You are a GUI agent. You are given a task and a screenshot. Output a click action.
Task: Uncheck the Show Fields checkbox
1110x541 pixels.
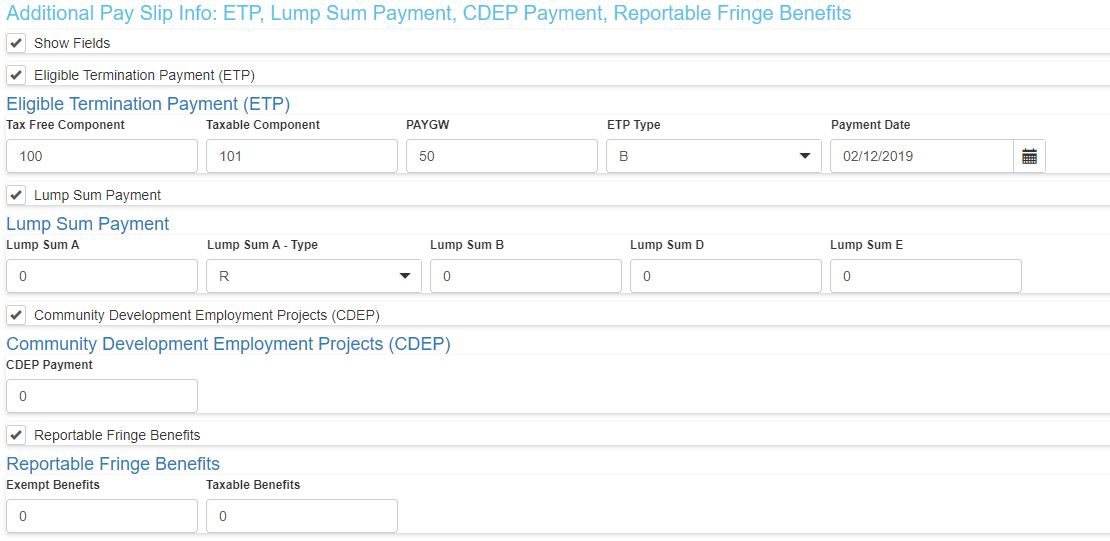click(x=16, y=43)
